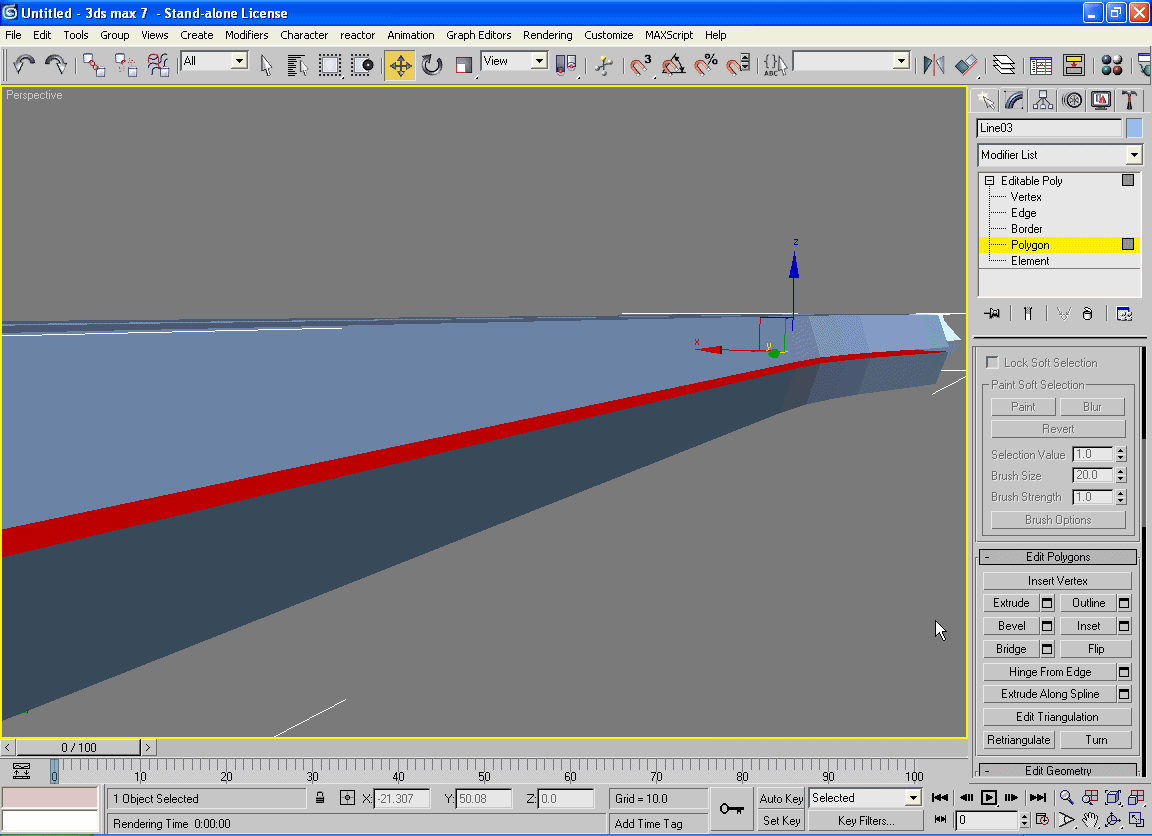
Task: Toggle the 3D Snaps magnet icon
Action: pyautogui.click(x=640, y=66)
